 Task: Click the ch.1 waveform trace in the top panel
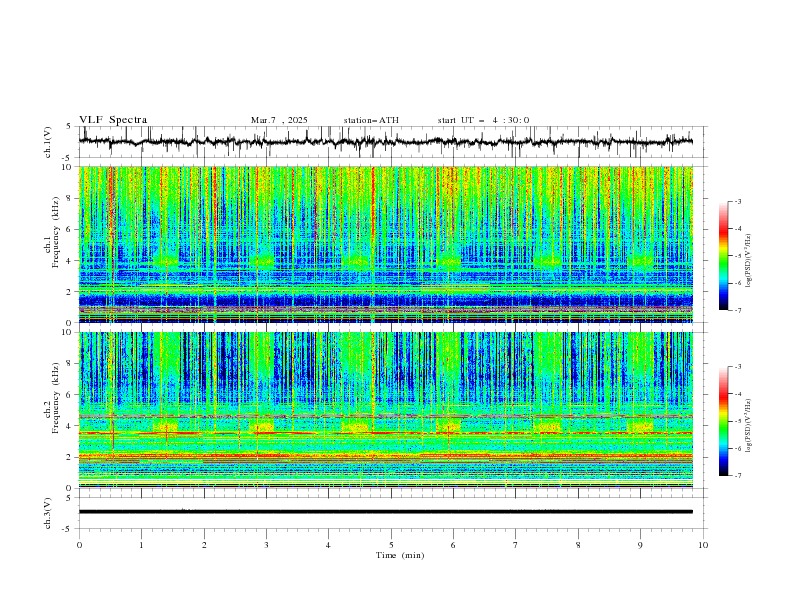(x=385, y=142)
